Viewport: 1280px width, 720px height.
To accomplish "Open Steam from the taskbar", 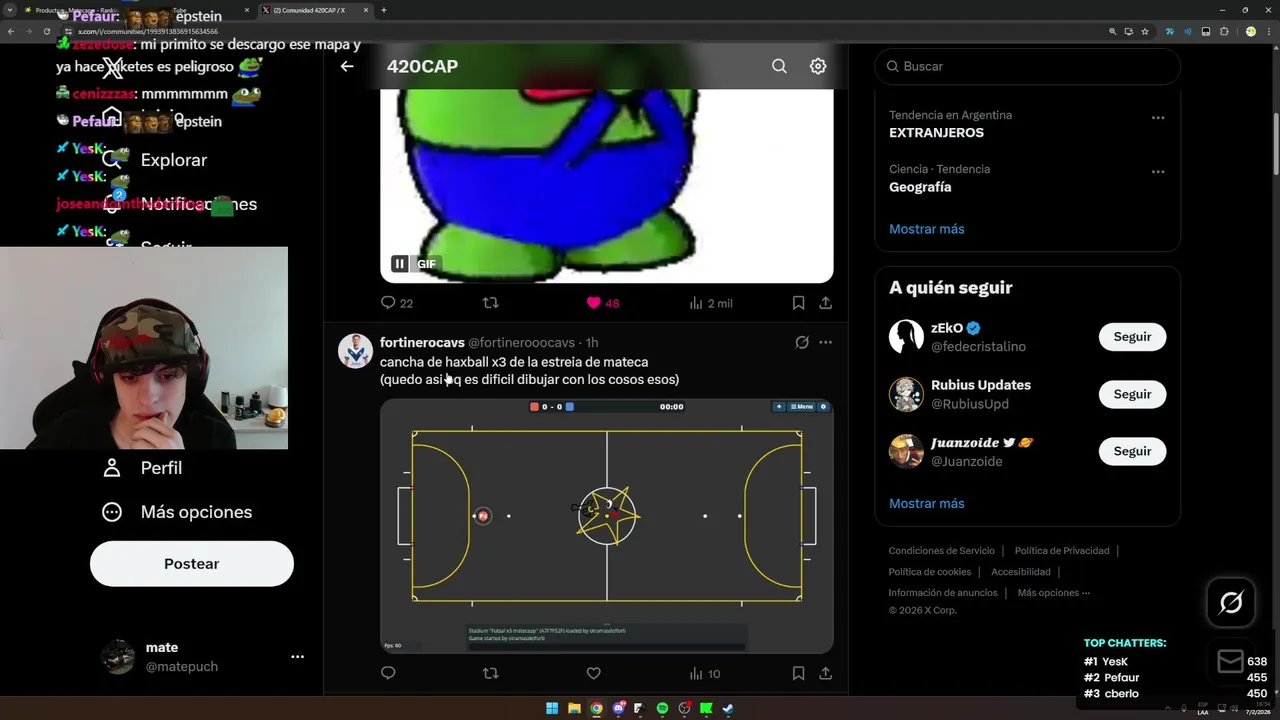I will coord(728,709).
